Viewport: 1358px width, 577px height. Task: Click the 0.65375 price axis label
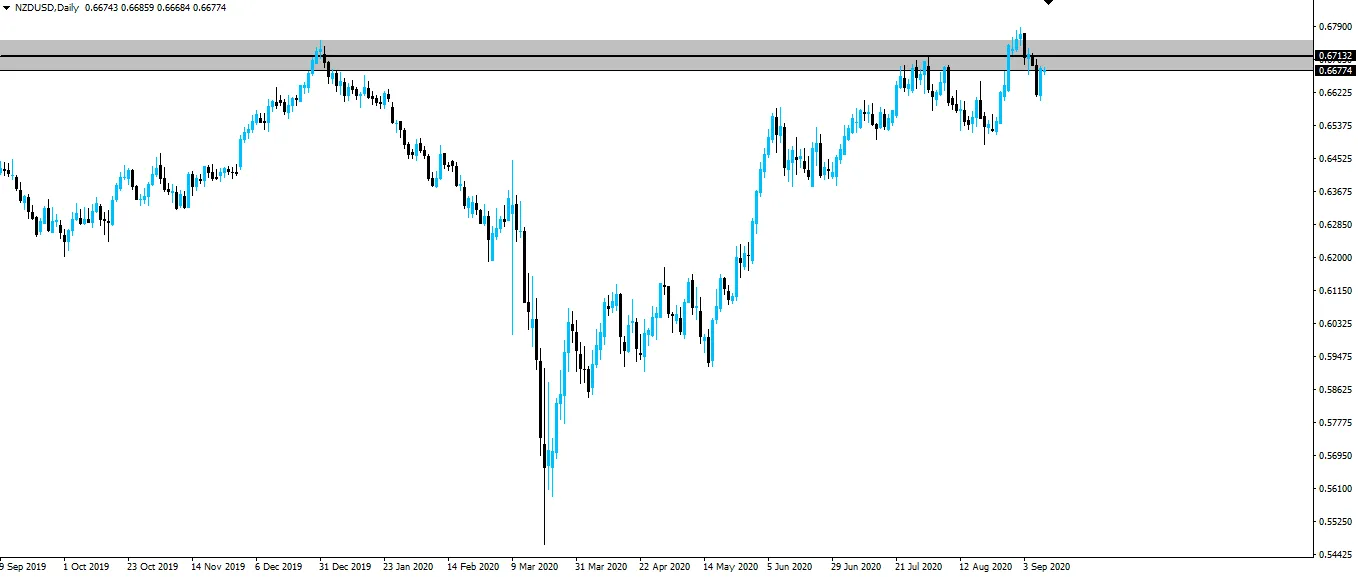(1336, 125)
